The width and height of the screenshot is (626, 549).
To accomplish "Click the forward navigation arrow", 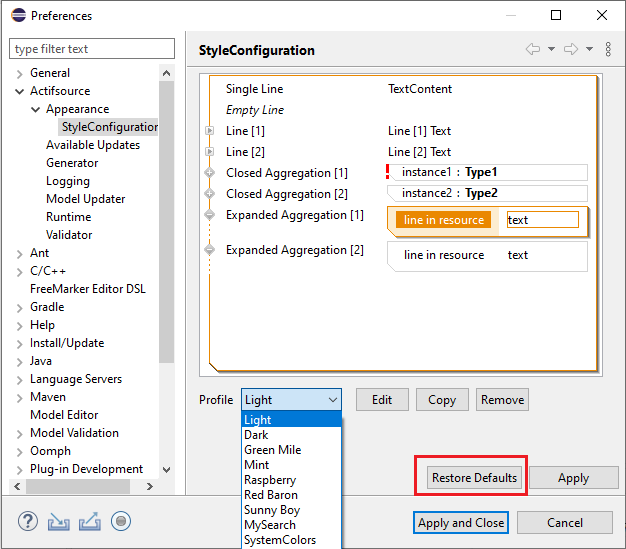I will pos(571,49).
